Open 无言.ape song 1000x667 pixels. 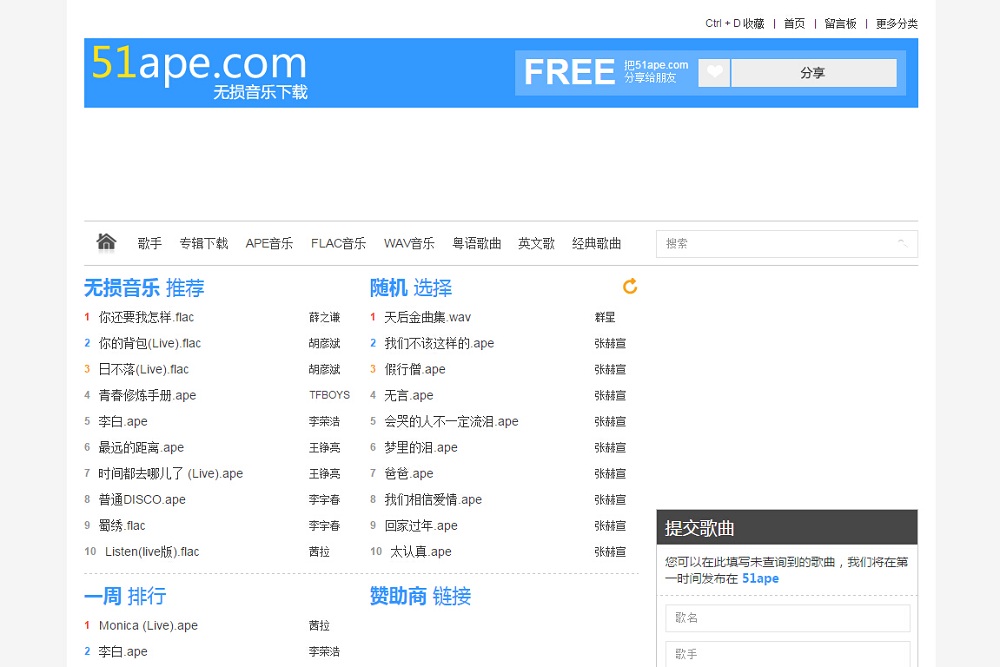(409, 396)
